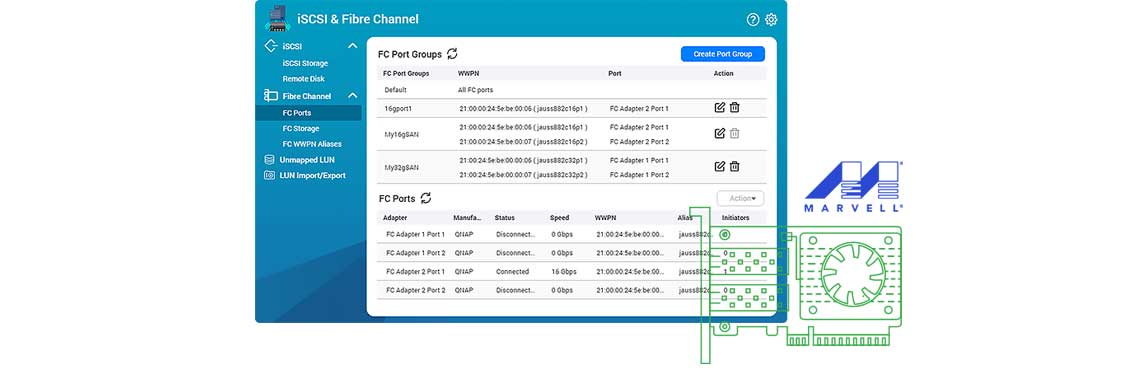Edit the 16gport1 port group
Image resolution: width=1140 pixels, height=376 pixels.
click(720, 108)
